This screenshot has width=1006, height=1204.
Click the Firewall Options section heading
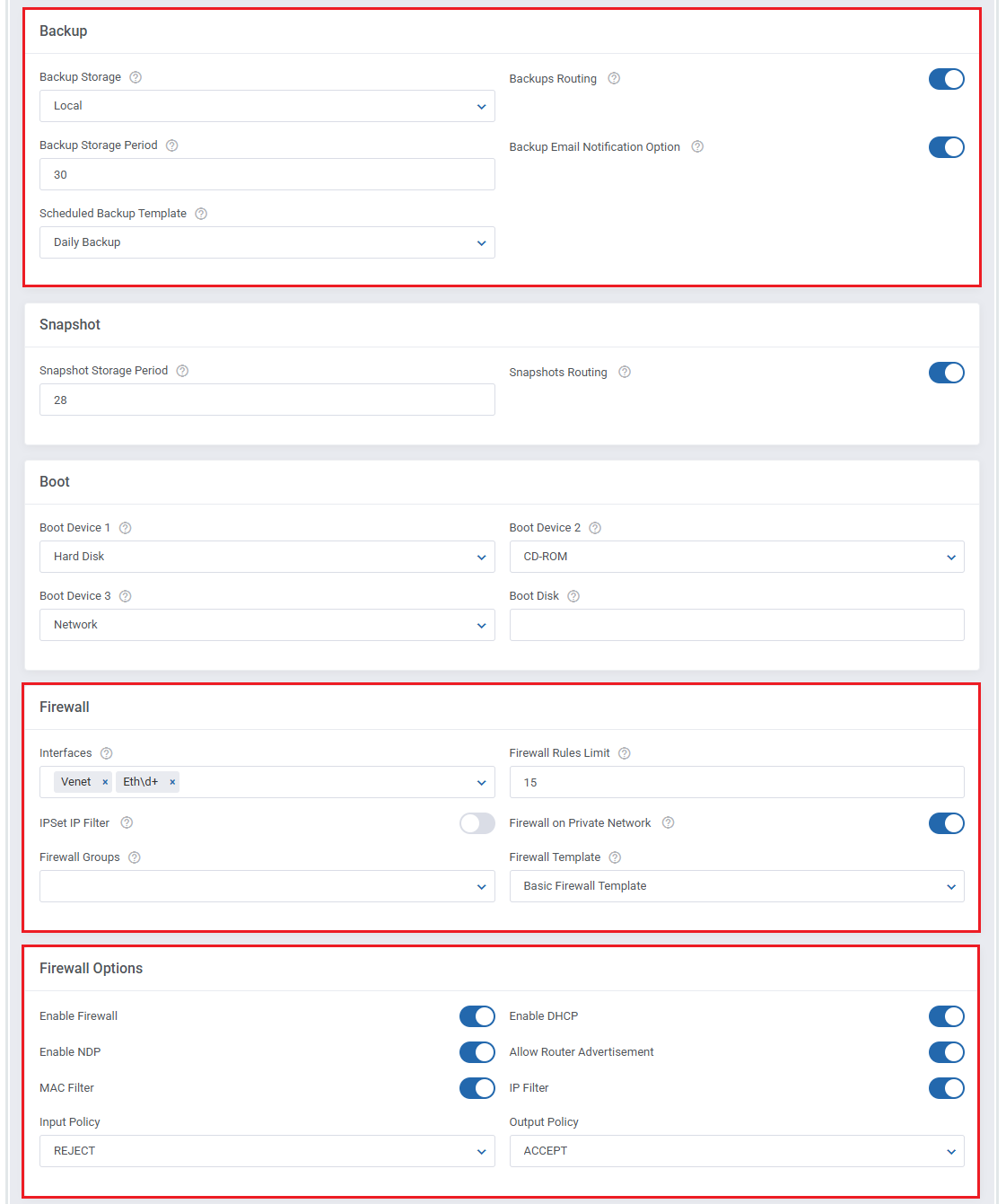[91, 968]
